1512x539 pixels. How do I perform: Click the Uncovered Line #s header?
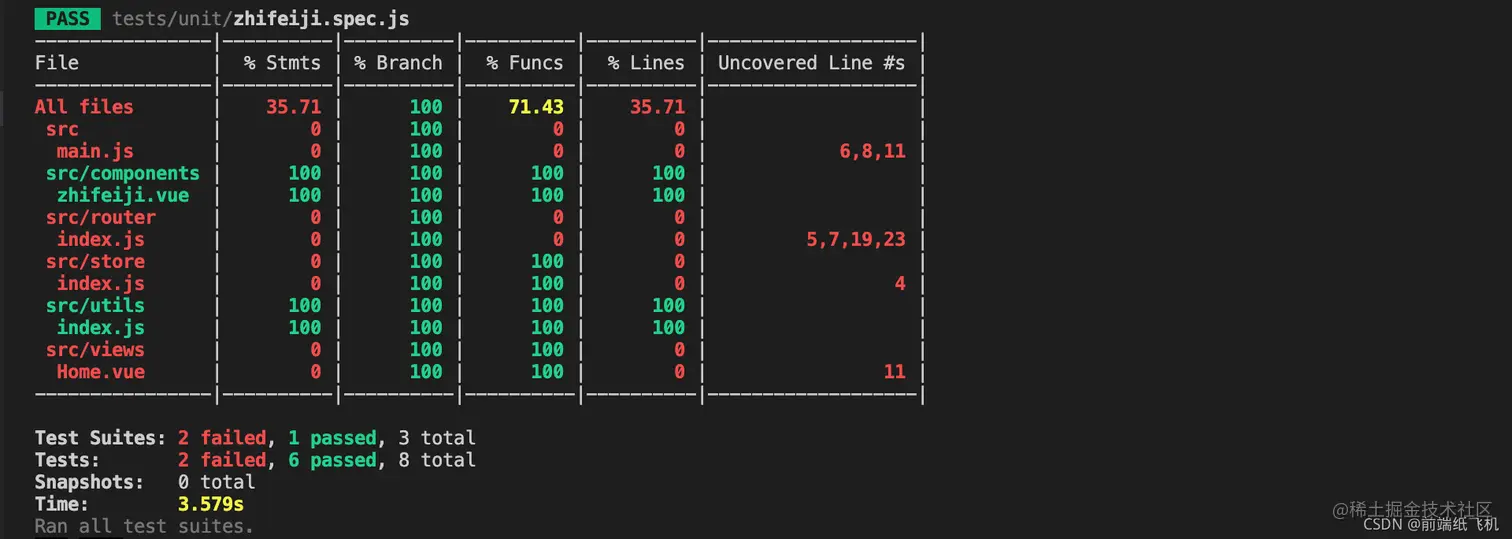[811, 63]
